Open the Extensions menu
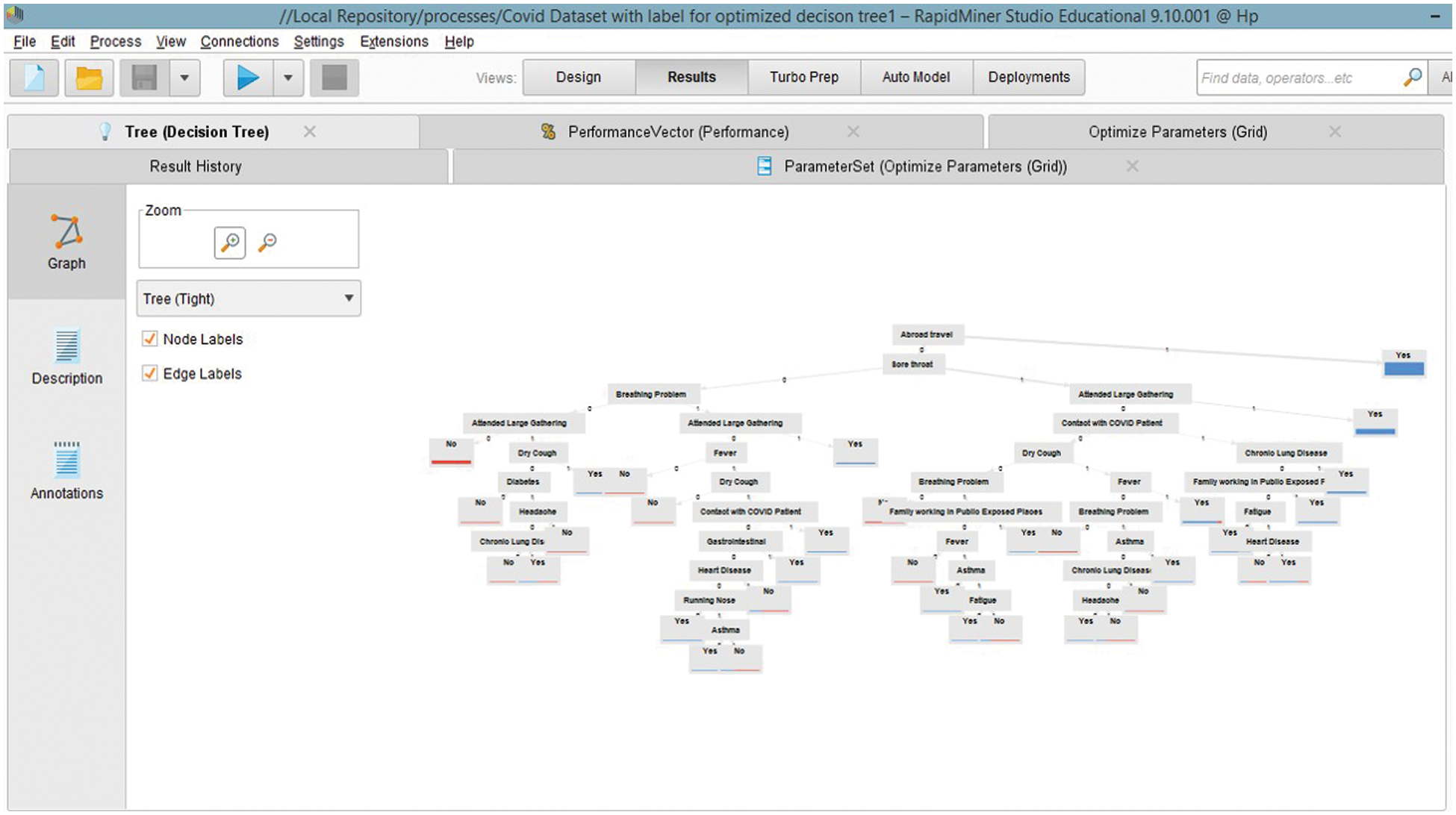The width and height of the screenshot is (1456, 815). pyautogui.click(x=393, y=42)
